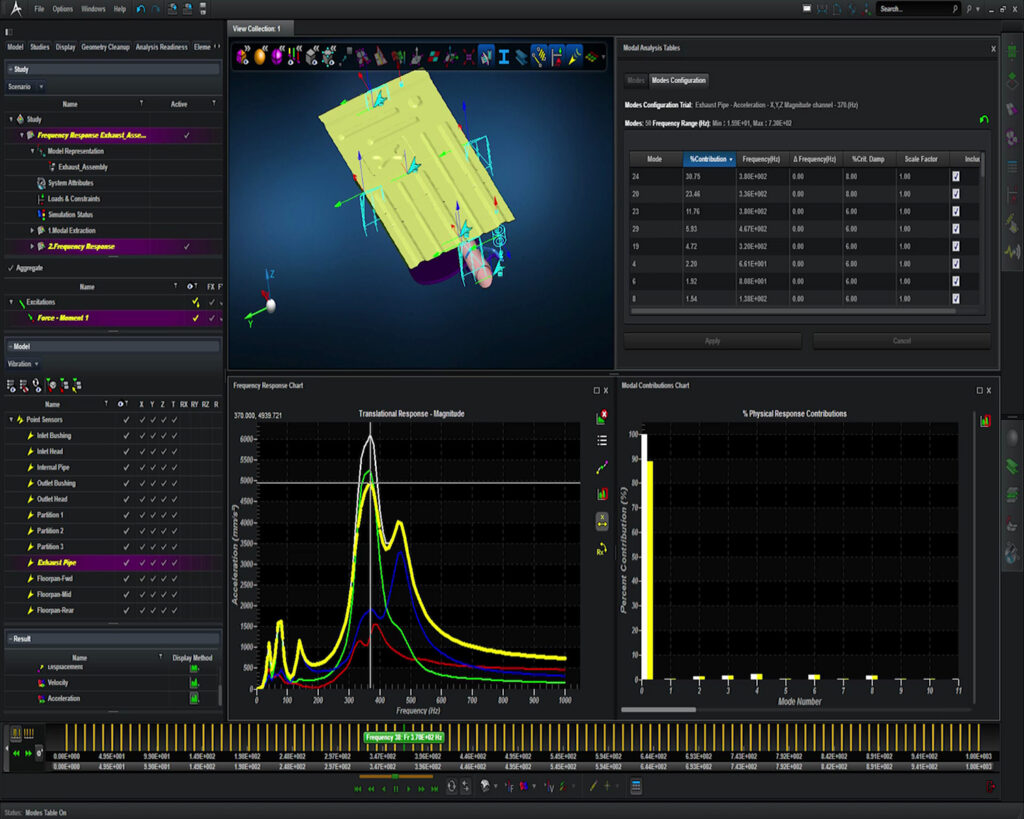The height and width of the screenshot is (819, 1024).
Task: Toggle visibility check for Floorpan-Rear sensor
Action: pyautogui.click(x=126, y=611)
